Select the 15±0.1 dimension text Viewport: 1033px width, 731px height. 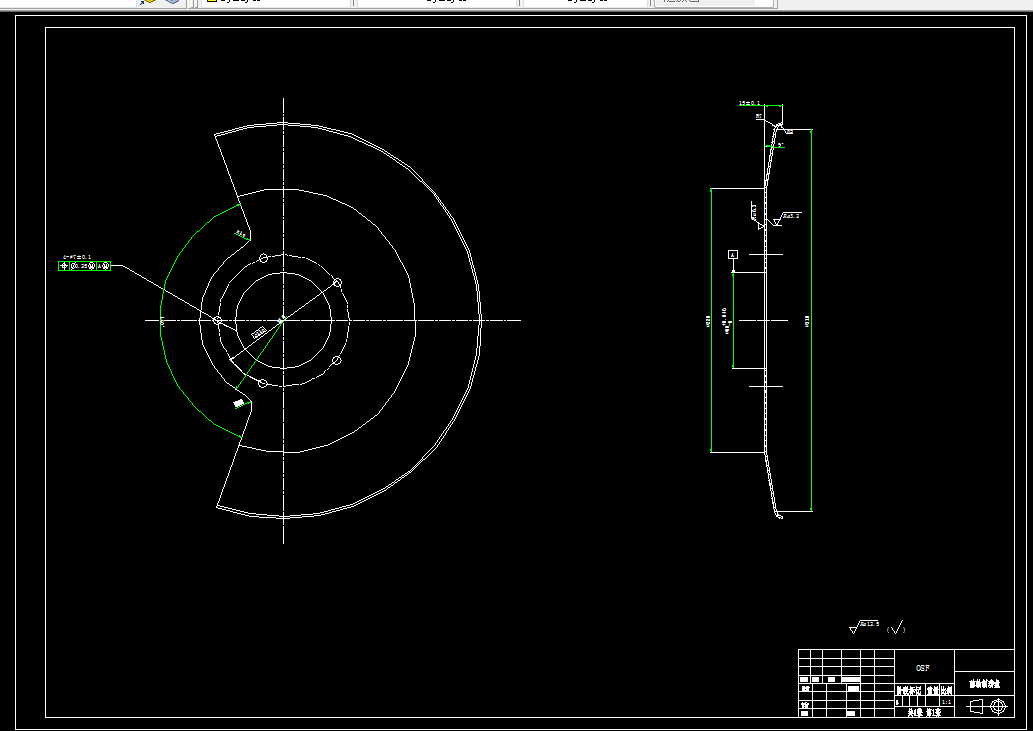point(749,103)
